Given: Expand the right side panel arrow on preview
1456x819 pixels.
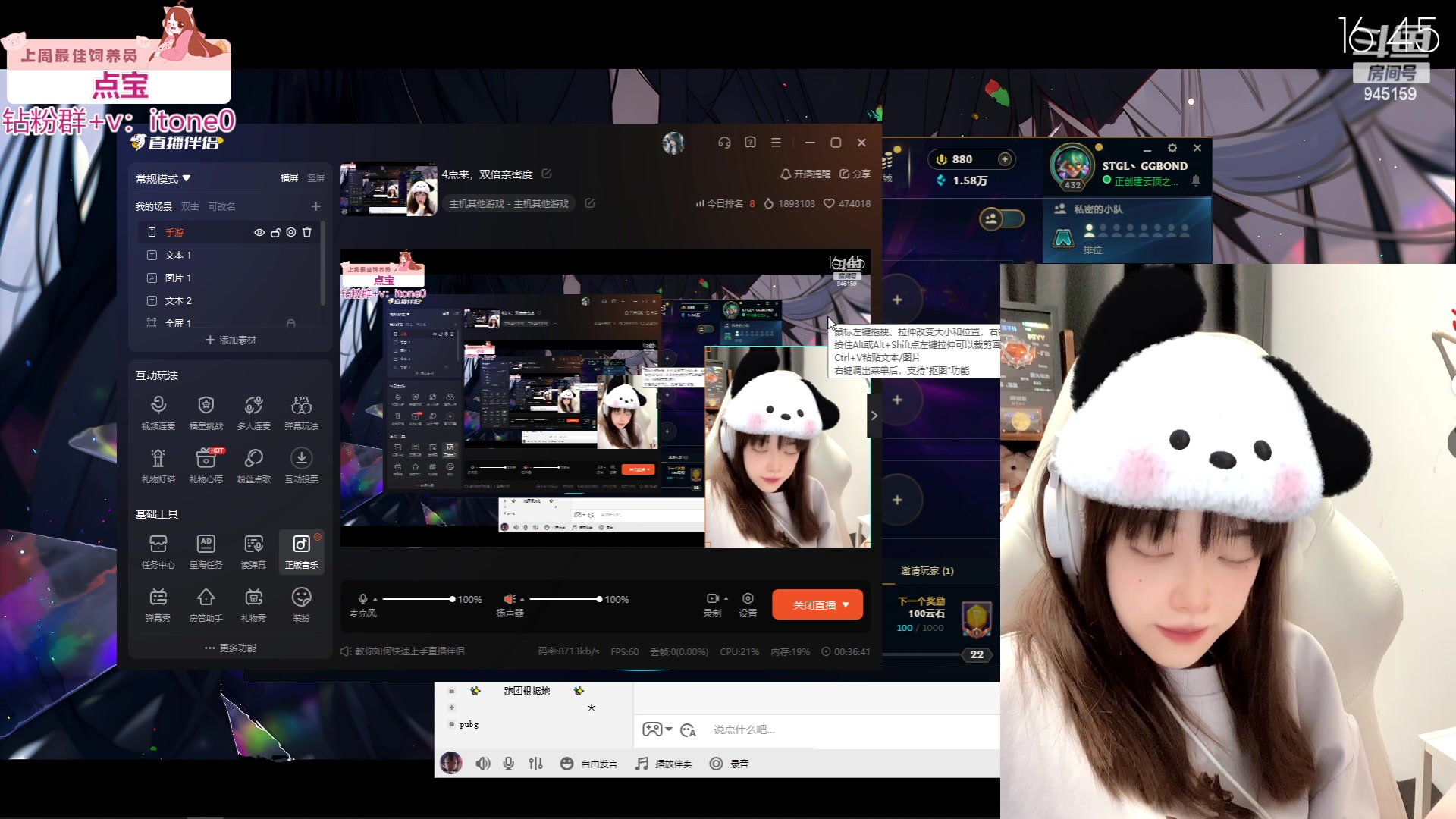Looking at the screenshot, I should click(874, 415).
